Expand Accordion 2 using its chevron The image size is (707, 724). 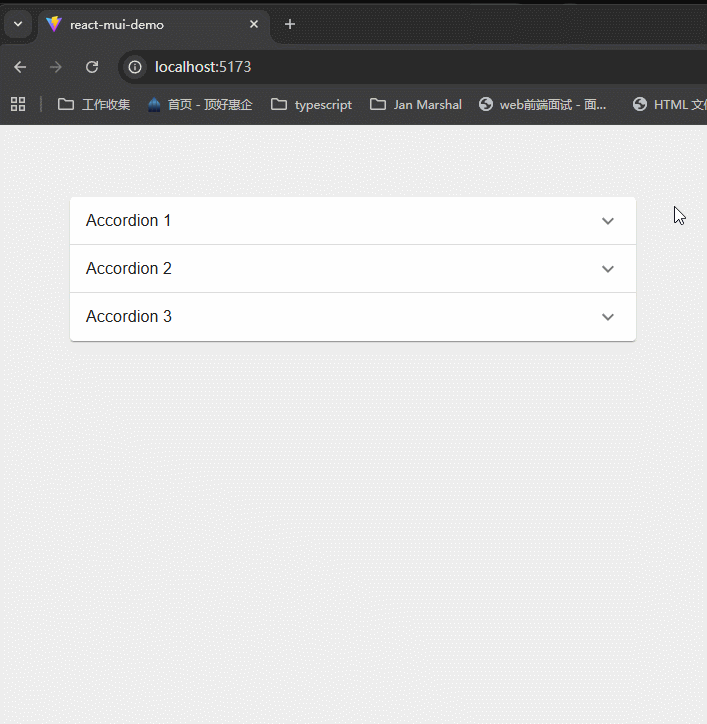[608, 269]
